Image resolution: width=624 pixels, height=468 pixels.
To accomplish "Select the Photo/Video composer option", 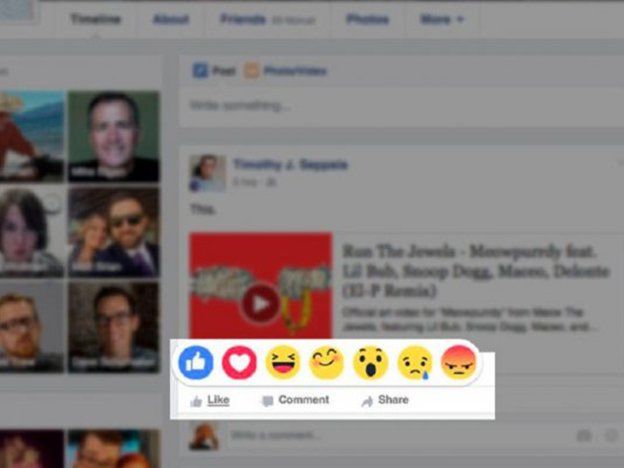I will [x=286, y=71].
